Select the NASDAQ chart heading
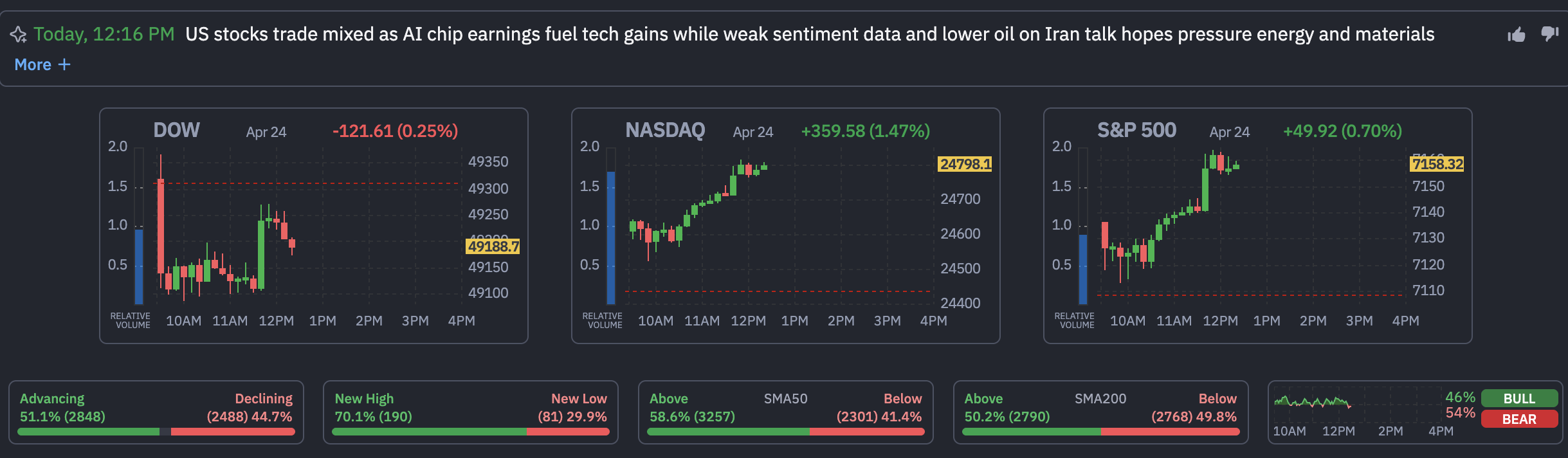Screen dimensions: 1568x458 tap(666, 129)
